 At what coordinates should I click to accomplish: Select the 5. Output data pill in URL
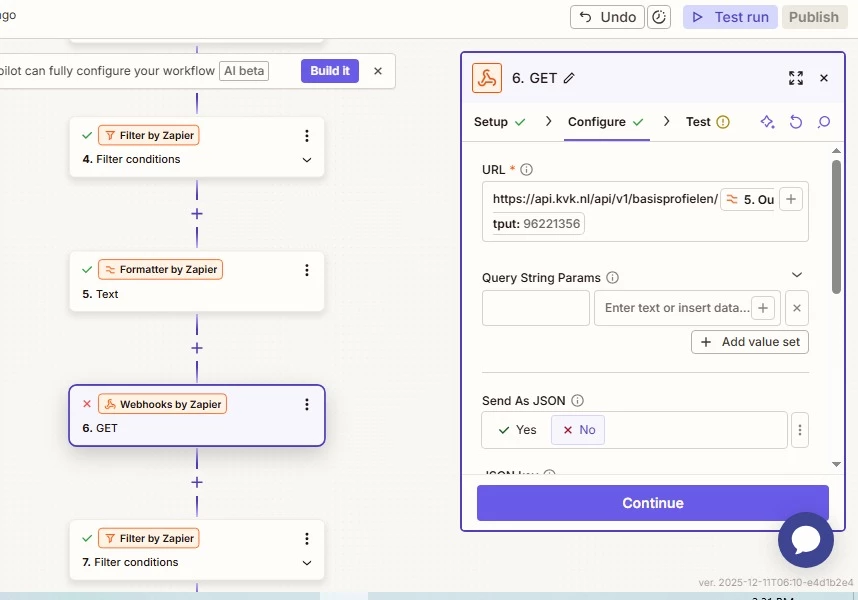pos(747,200)
